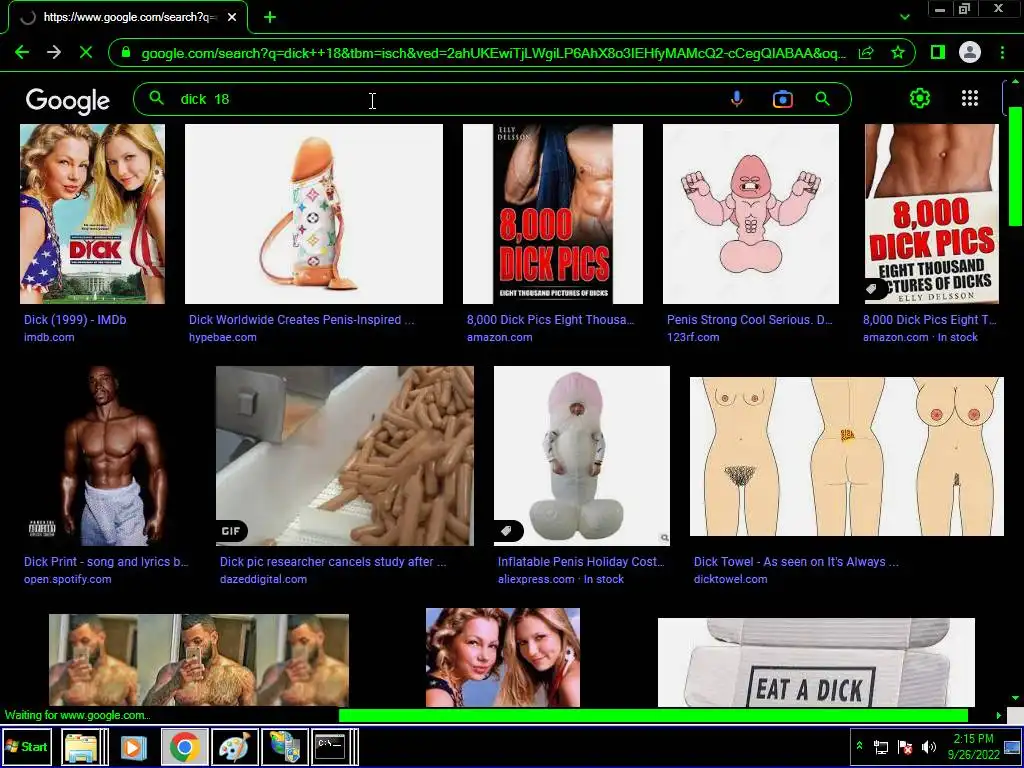This screenshot has height=768, width=1024.
Task: Open the network tray icon
Action: click(881, 746)
